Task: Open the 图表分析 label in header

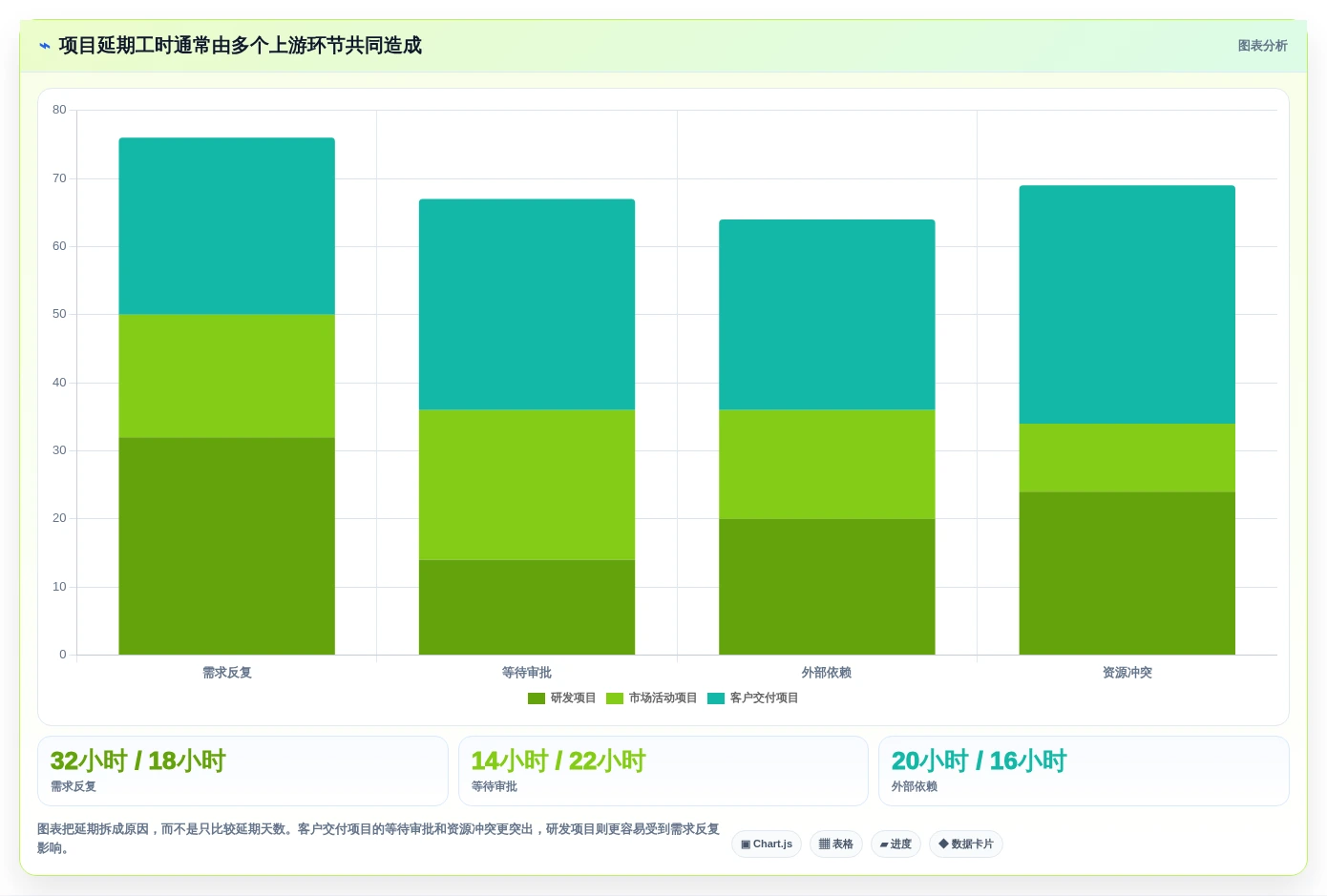Action: (1262, 46)
